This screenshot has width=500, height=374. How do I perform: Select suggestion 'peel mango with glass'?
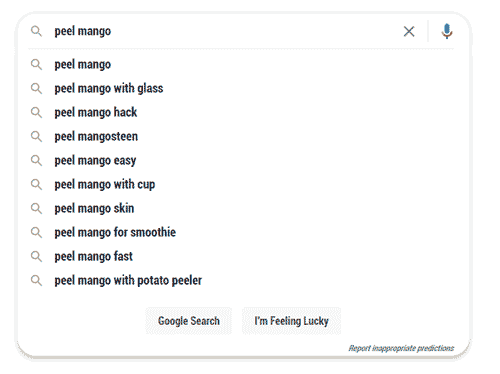241,89
